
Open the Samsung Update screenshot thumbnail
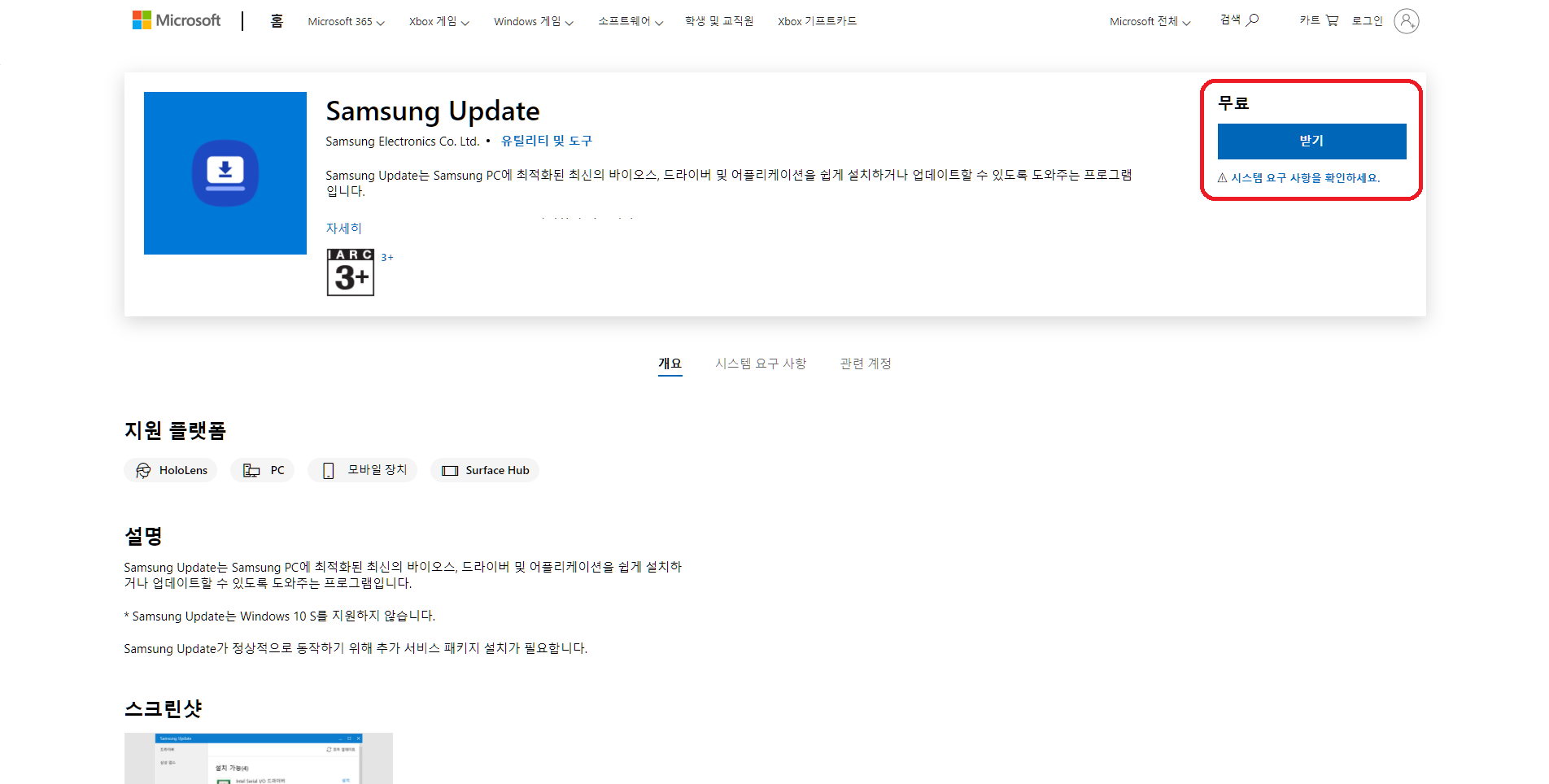[259, 758]
